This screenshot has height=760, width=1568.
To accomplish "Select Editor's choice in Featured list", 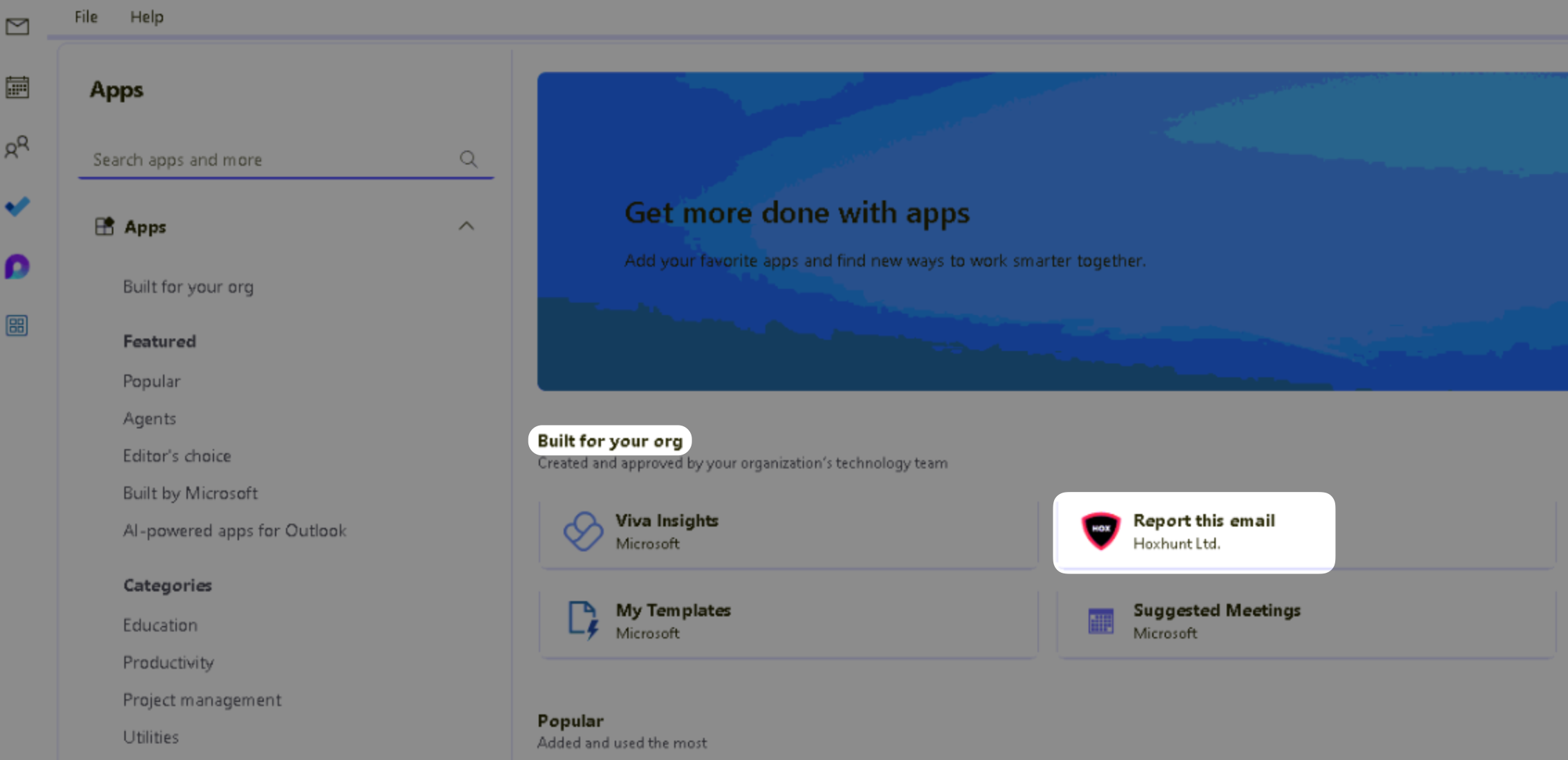I will pos(177,456).
